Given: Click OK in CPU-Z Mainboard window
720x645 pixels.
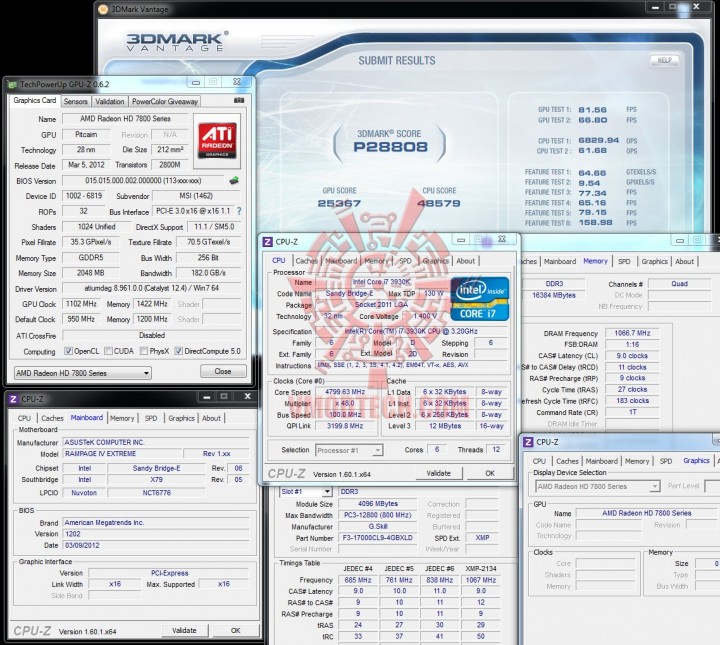Looking at the screenshot, I should point(236,630).
